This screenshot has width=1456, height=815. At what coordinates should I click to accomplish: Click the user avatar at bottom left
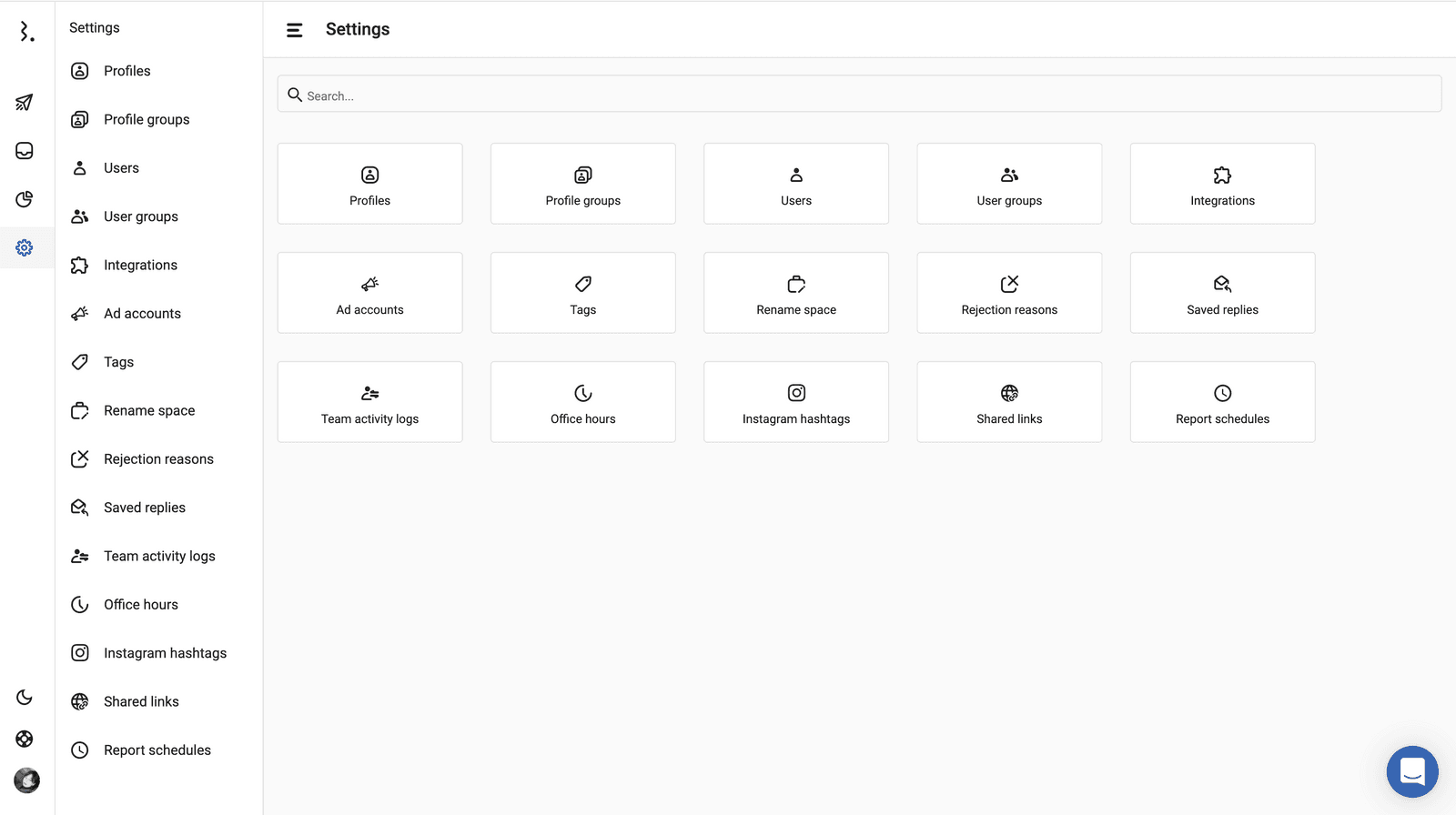tap(26, 780)
